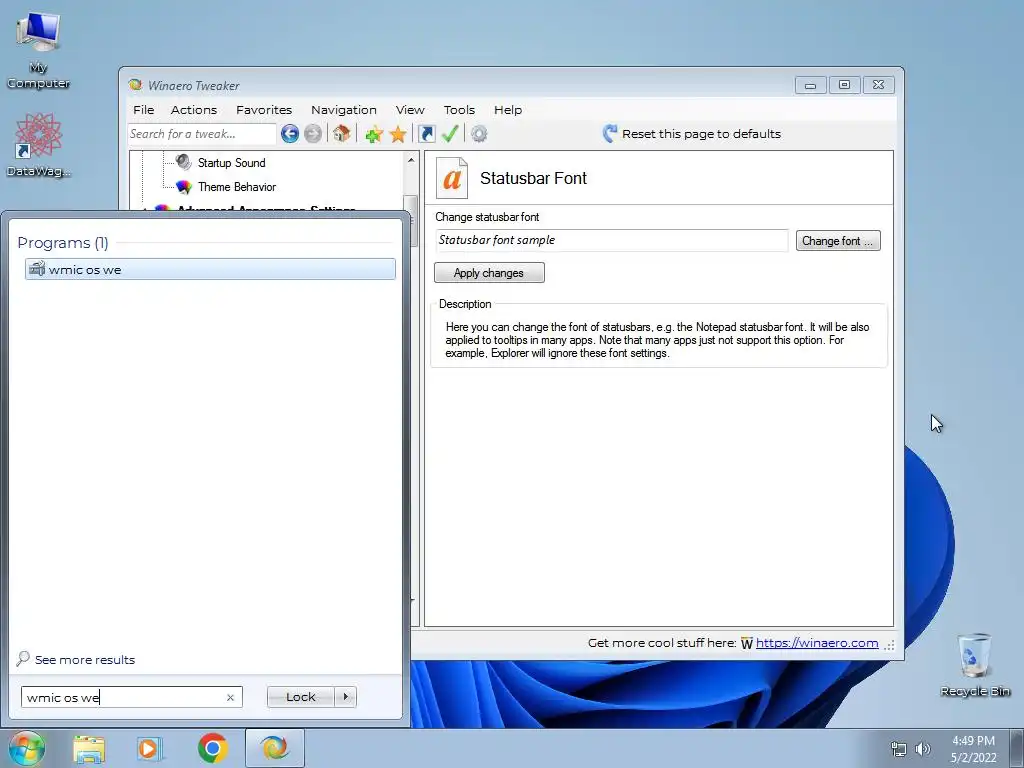The width and height of the screenshot is (1024, 768).
Task: Open the Favorites menu
Action: [264, 110]
